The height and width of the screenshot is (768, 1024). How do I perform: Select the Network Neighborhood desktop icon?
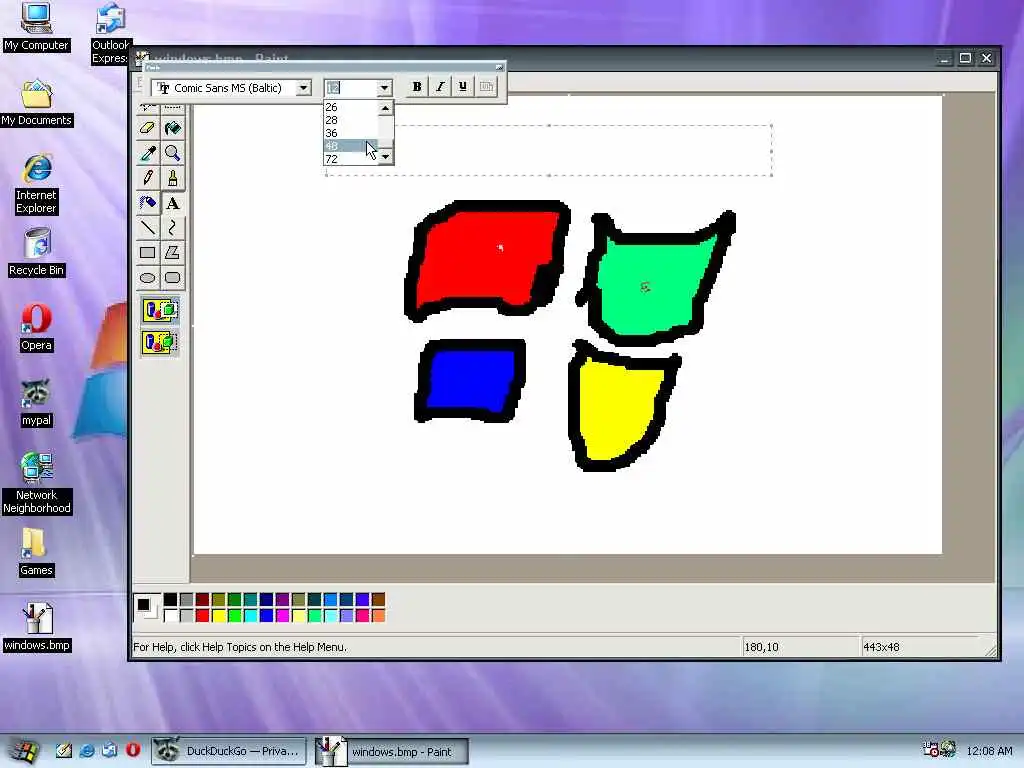tap(37, 483)
